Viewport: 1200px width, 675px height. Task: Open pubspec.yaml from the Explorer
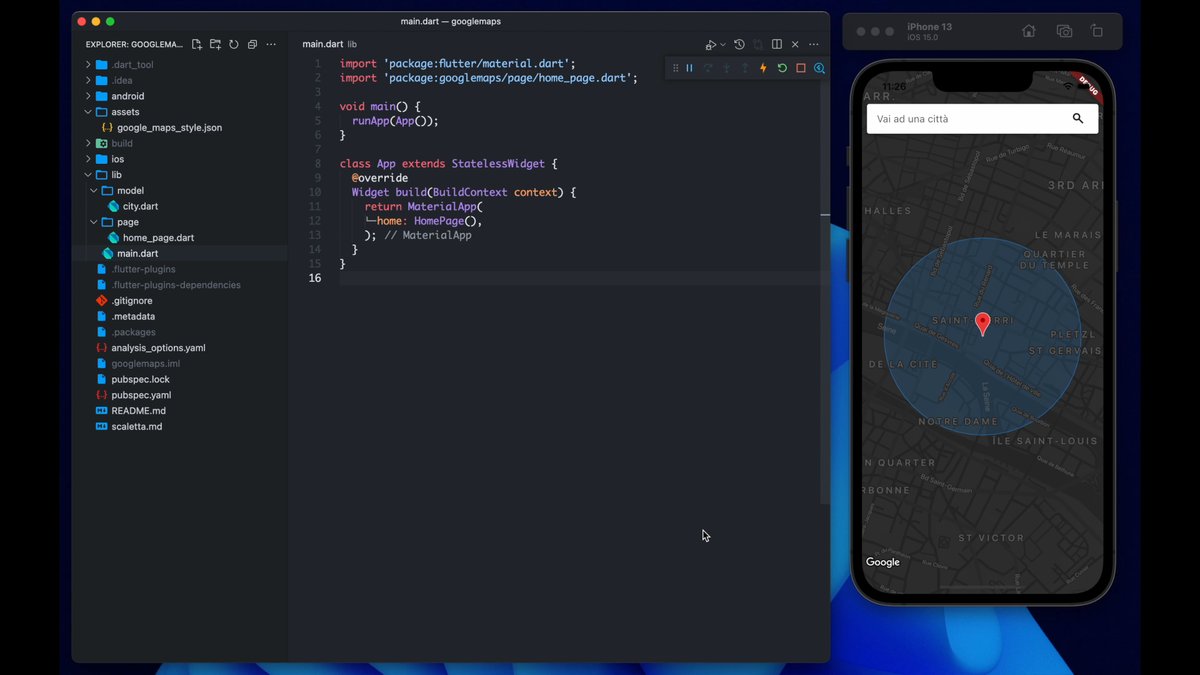pos(141,395)
